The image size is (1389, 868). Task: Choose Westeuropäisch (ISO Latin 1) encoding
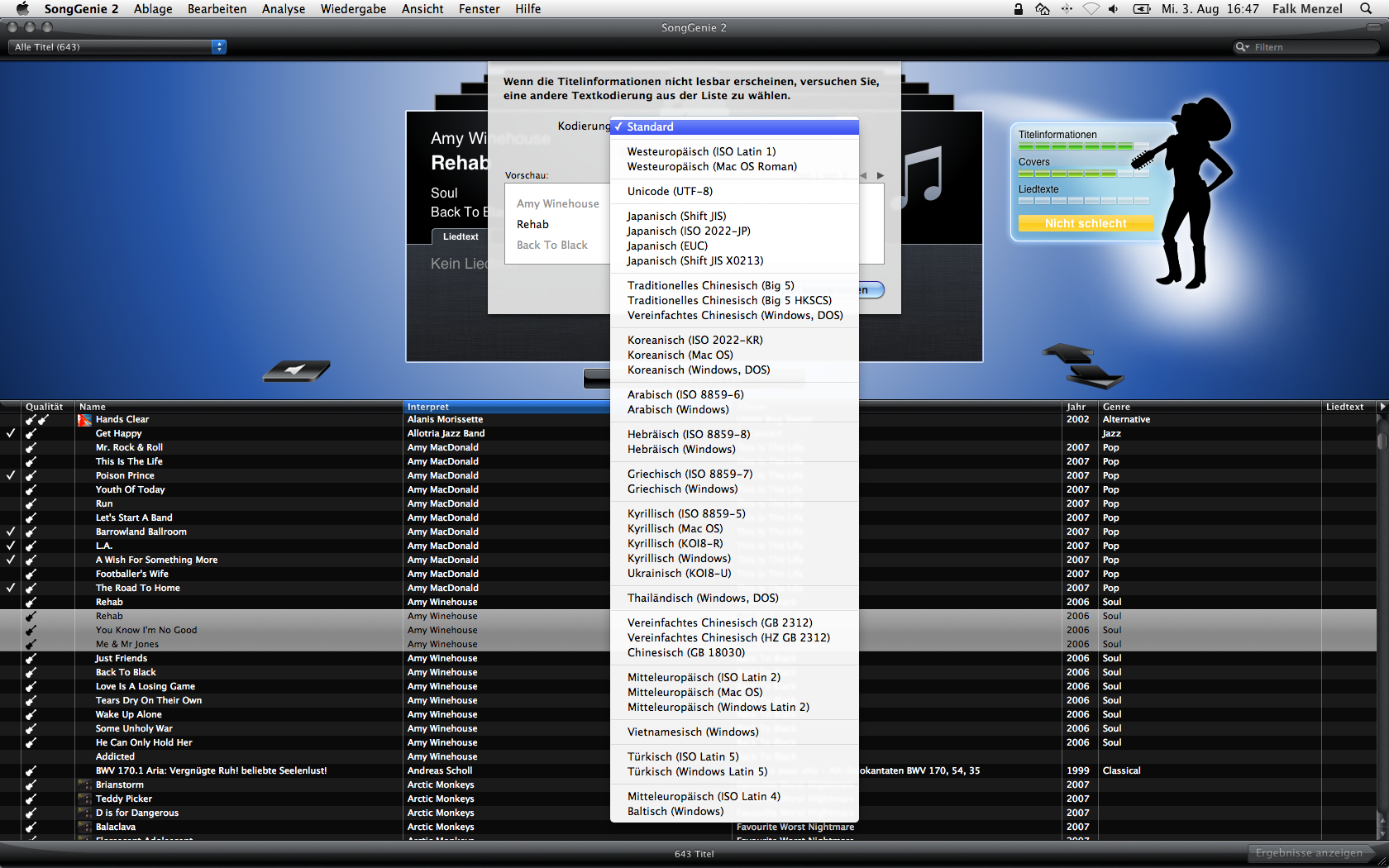734,152
